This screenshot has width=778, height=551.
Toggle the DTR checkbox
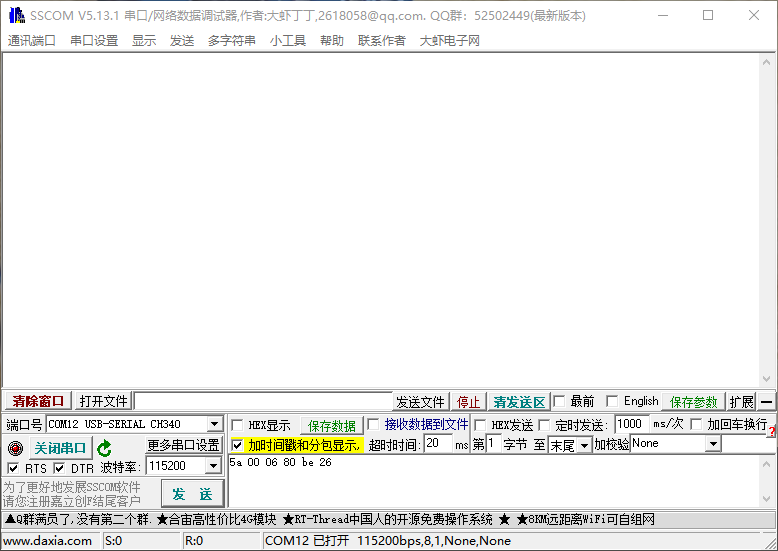coord(59,468)
